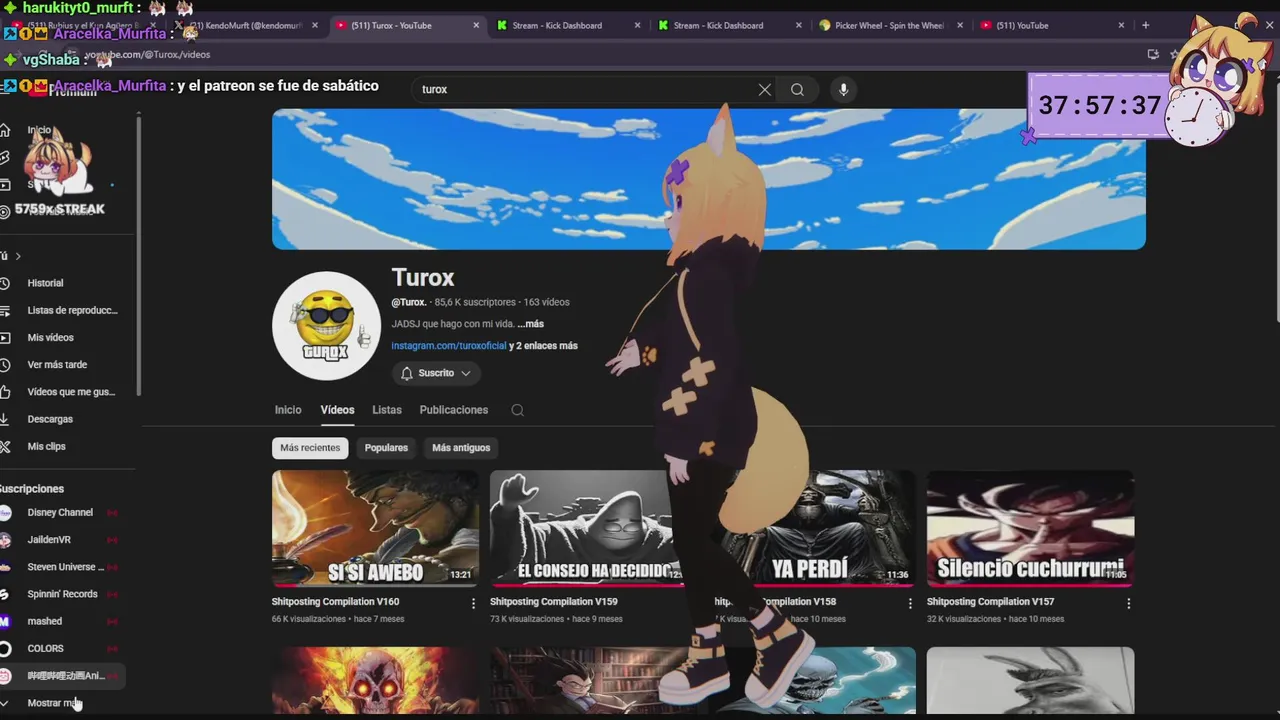The height and width of the screenshot is (720, 1280).
Task: Open mashed subscription channel
Action: point(62,621)
